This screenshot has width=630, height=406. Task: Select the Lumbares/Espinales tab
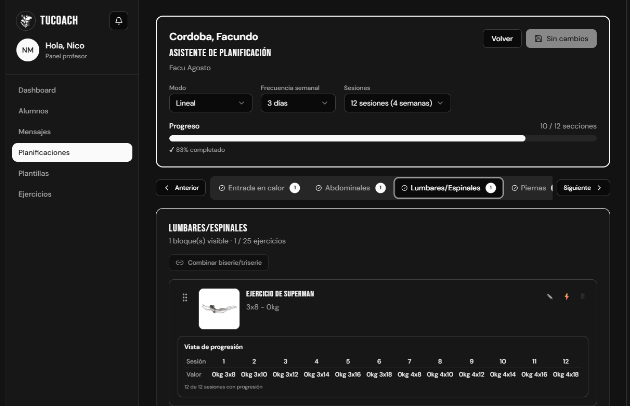click(448, 188)
